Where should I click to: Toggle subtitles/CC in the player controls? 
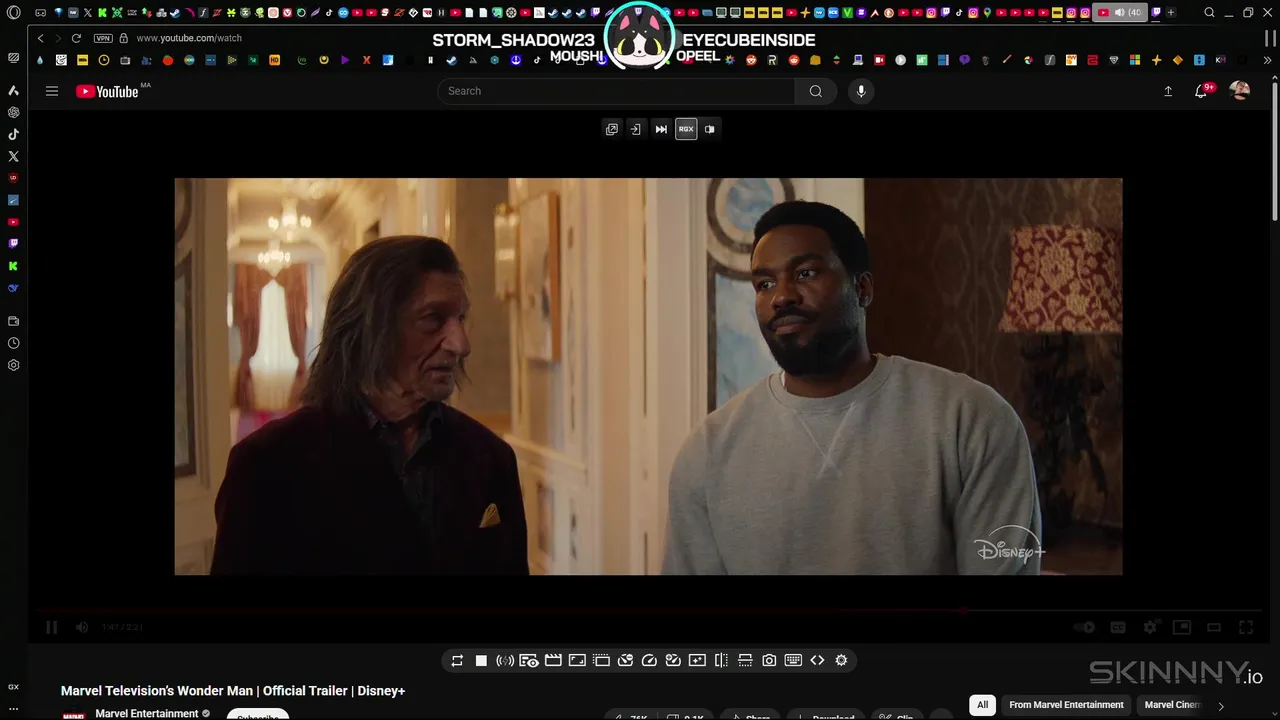click(x=1118, y=627)
